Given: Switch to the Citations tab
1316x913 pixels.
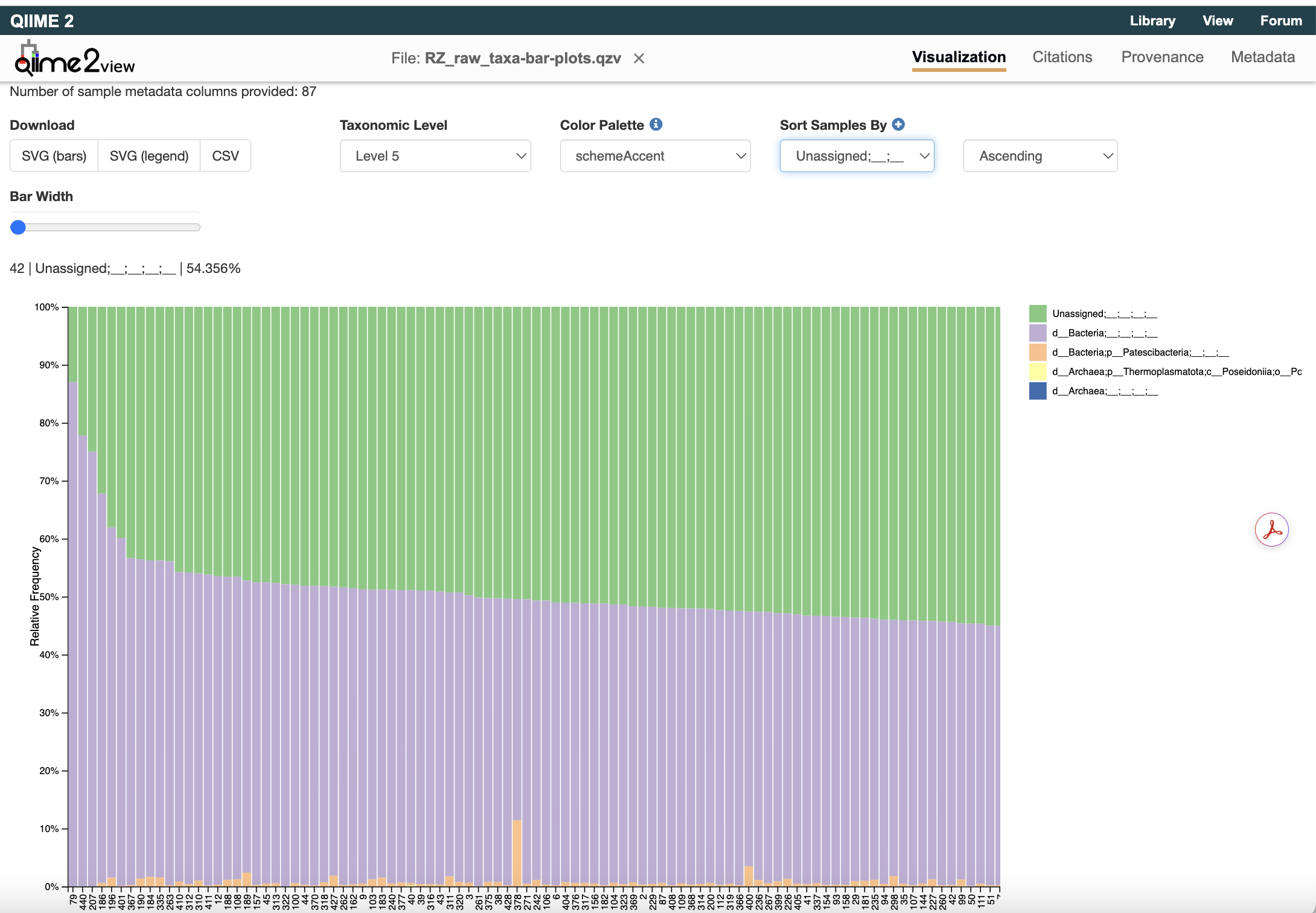Looking at the screenshot, I should [x=1062, y=57].
